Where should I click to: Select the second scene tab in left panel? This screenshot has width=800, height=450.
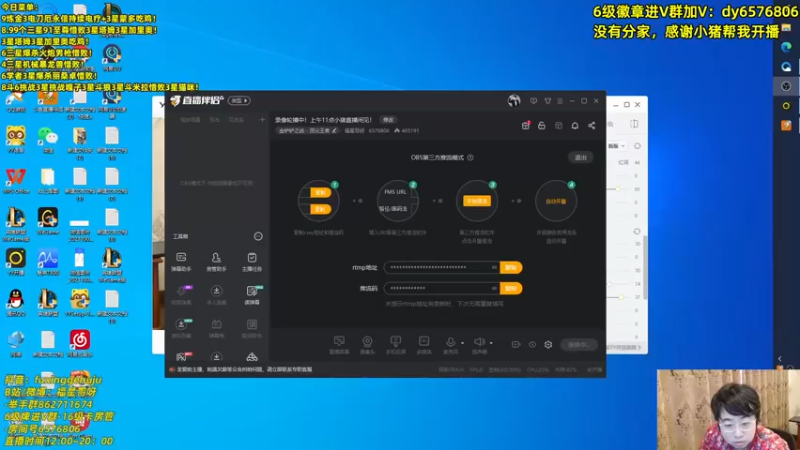click(214, 120)
